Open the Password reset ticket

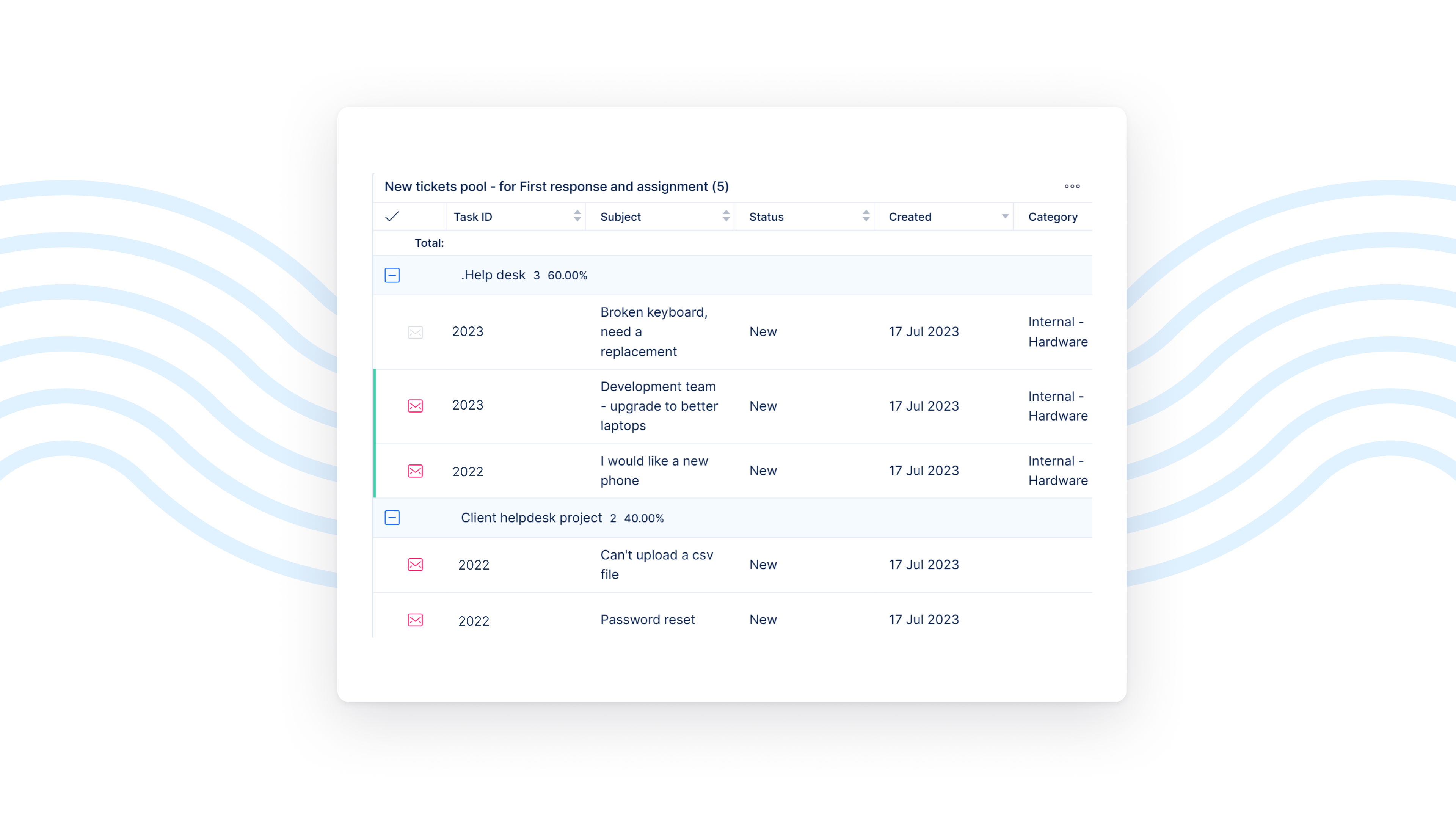coord(647,619)
